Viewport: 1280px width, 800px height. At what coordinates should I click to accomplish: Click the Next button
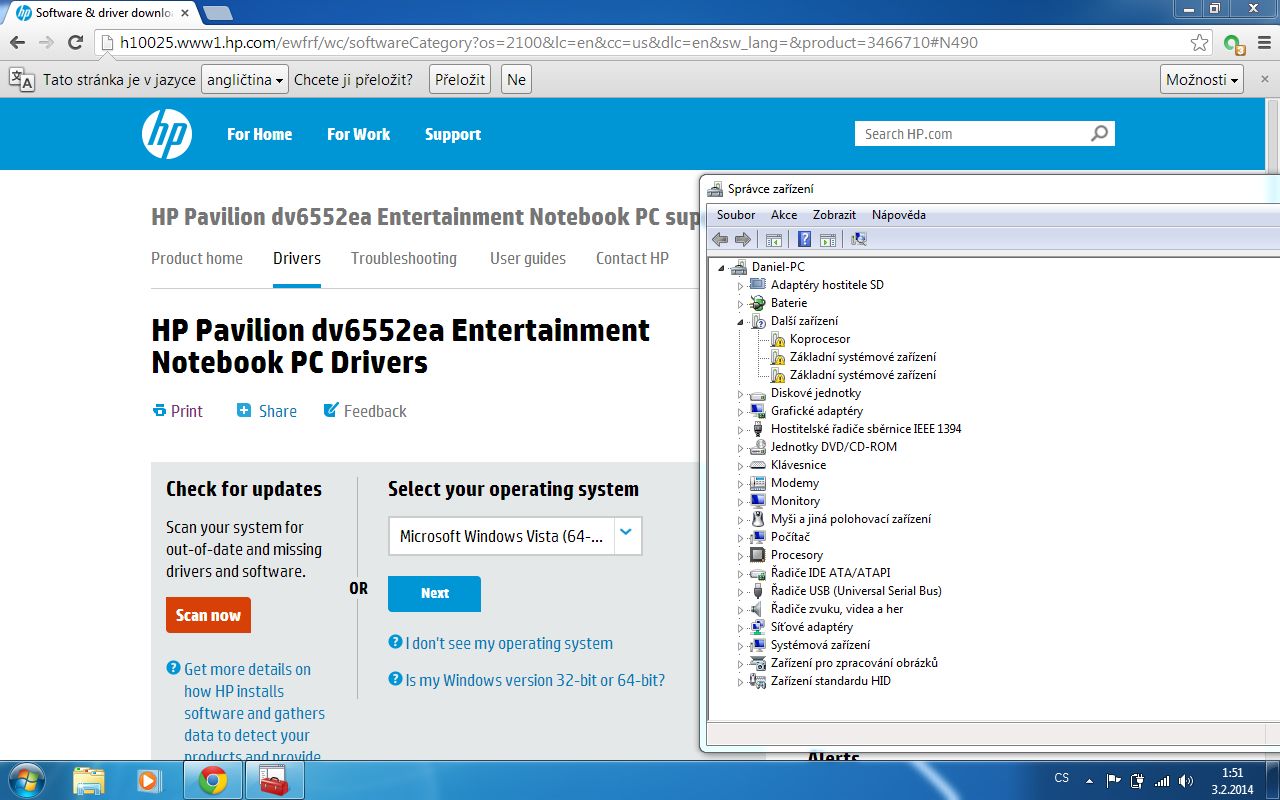point(434,593)
